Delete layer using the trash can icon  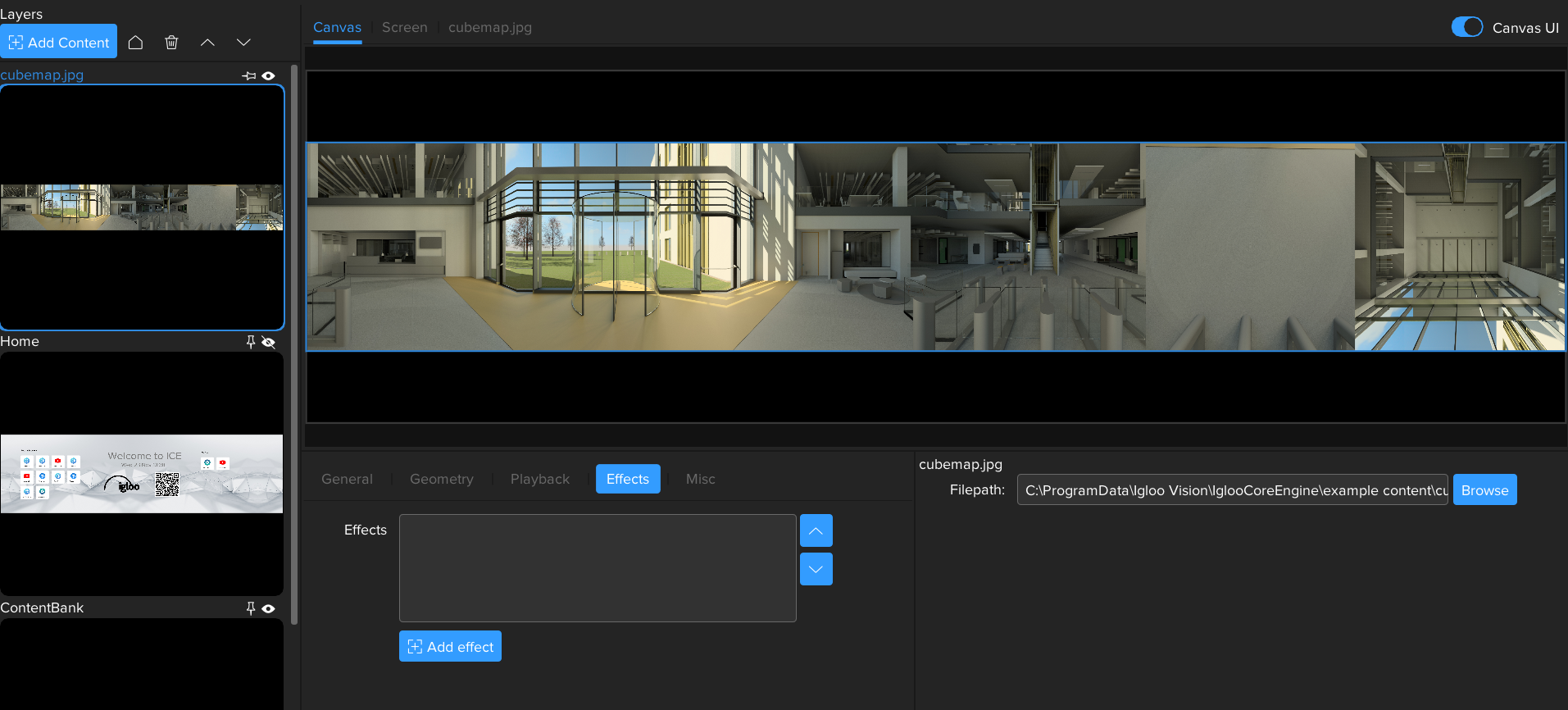pyautogui.click(x=171, y=43)
